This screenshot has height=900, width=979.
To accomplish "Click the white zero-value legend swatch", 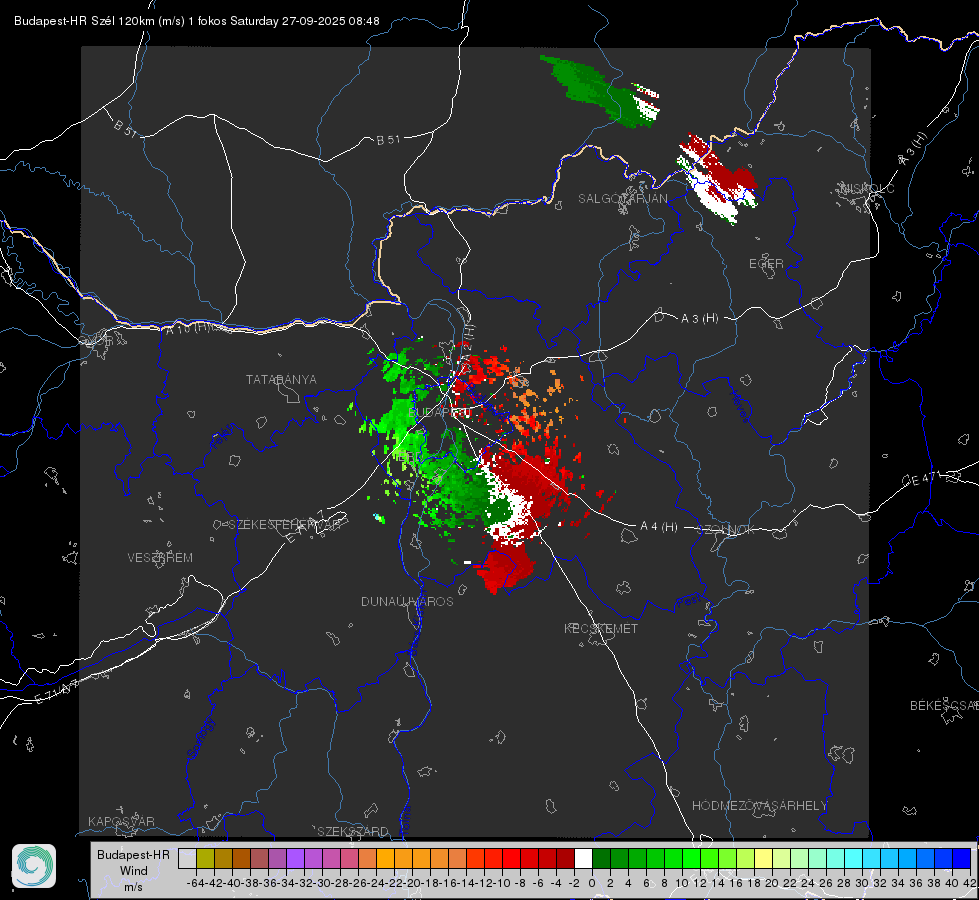I will 583,858.
